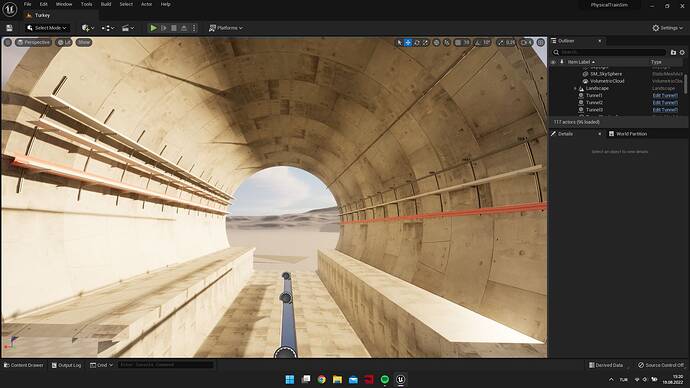Click Edit Tunnel1 link for Tunnel3 row

click(665, 110)
